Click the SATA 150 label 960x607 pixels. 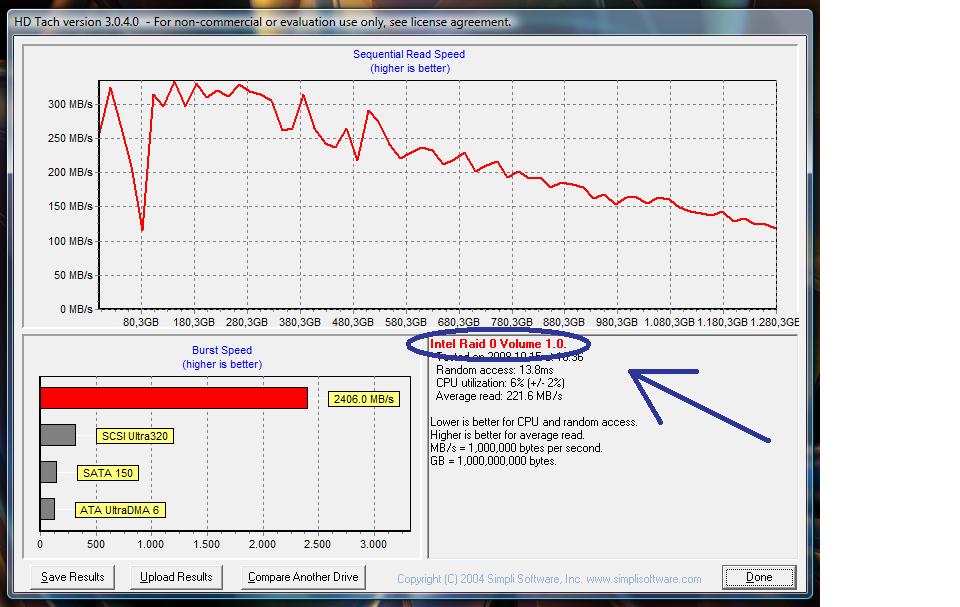108,473
